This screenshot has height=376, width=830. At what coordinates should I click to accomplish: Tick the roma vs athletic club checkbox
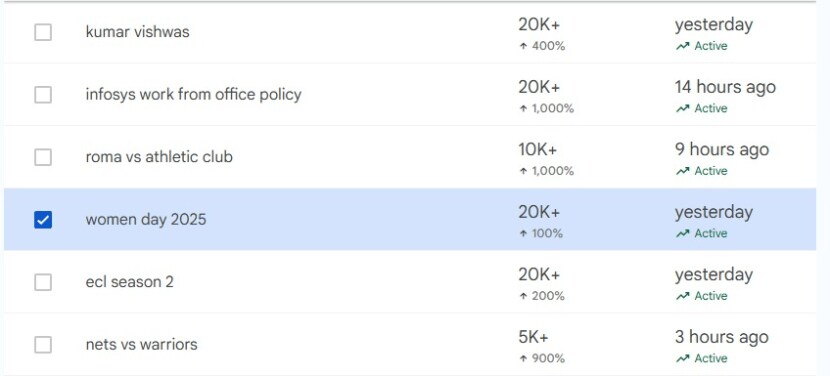pyautogui.click(x=43, y=157)
